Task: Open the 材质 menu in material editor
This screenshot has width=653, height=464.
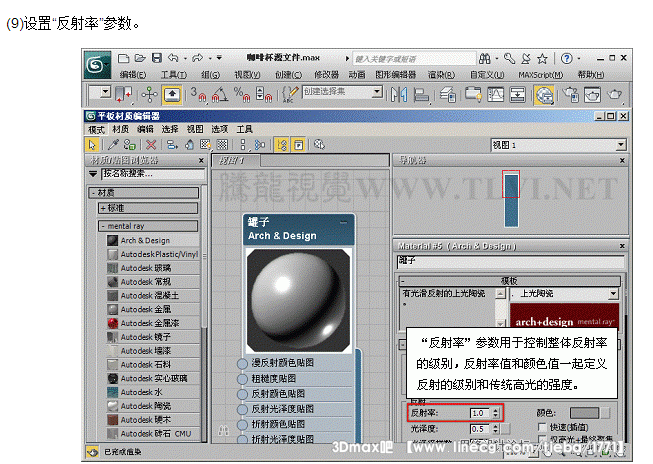Action: click(x=121, y=129)
